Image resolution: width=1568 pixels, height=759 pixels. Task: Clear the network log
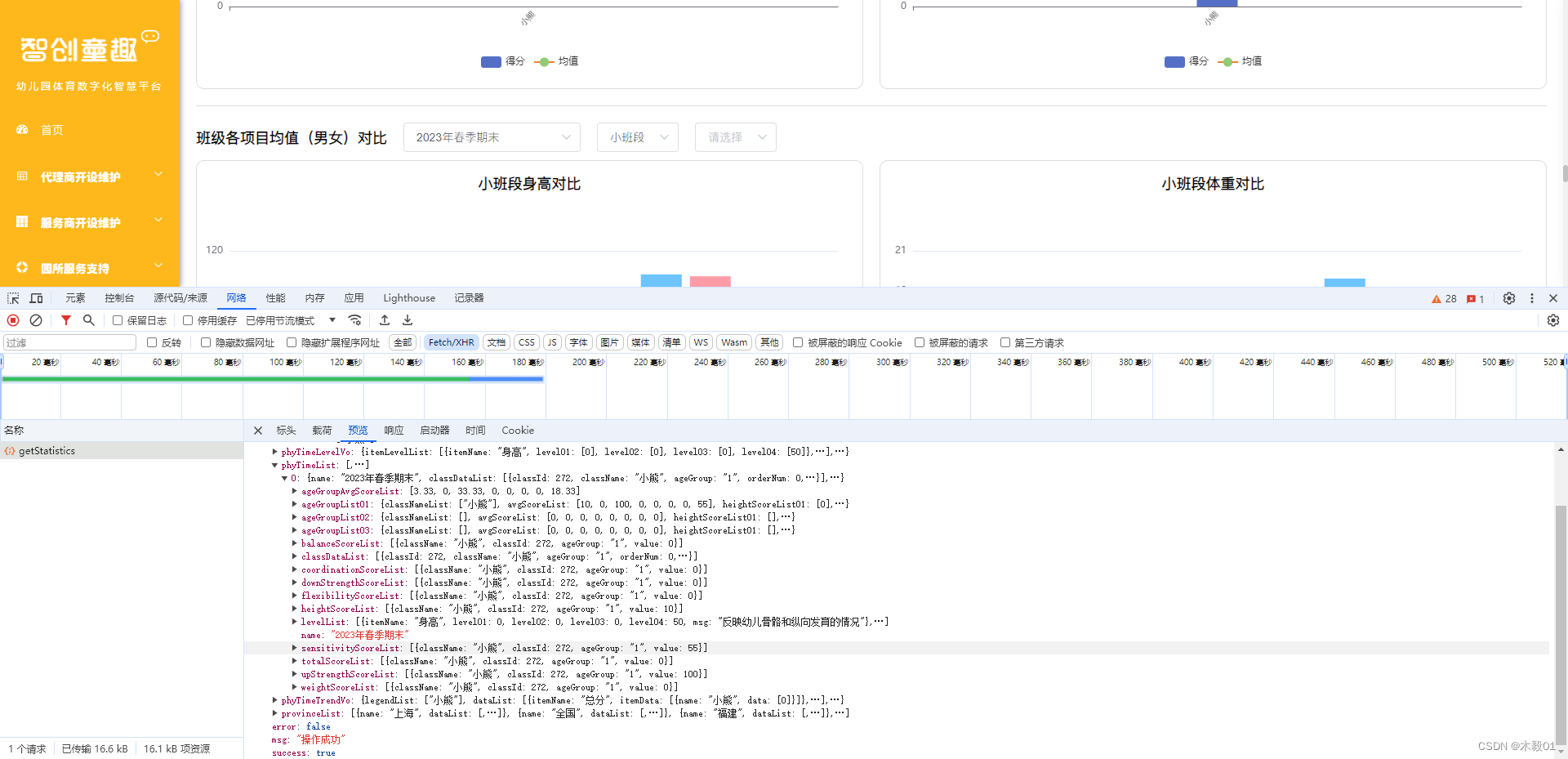coord(36,320)
